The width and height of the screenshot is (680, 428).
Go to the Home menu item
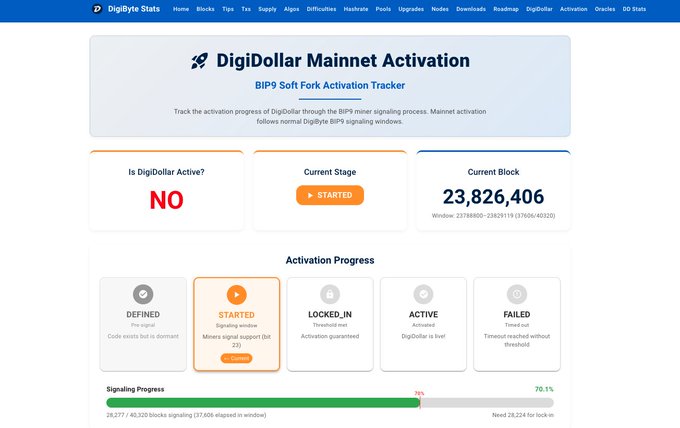(181, 9)
